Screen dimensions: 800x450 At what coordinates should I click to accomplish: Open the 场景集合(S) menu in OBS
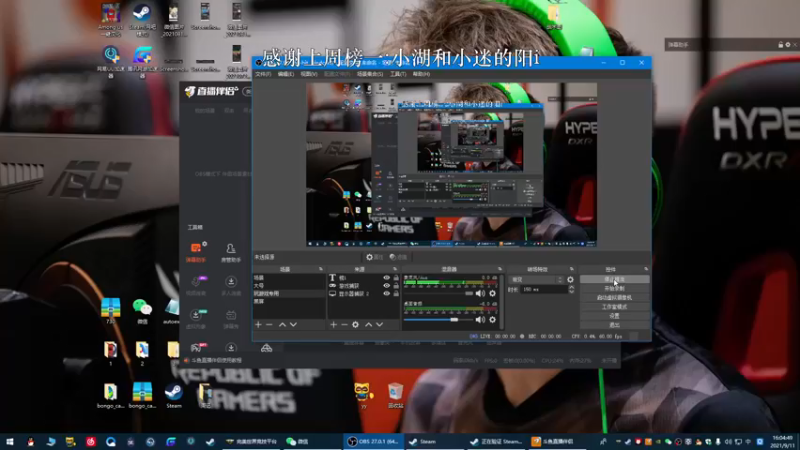click(370, 74)
